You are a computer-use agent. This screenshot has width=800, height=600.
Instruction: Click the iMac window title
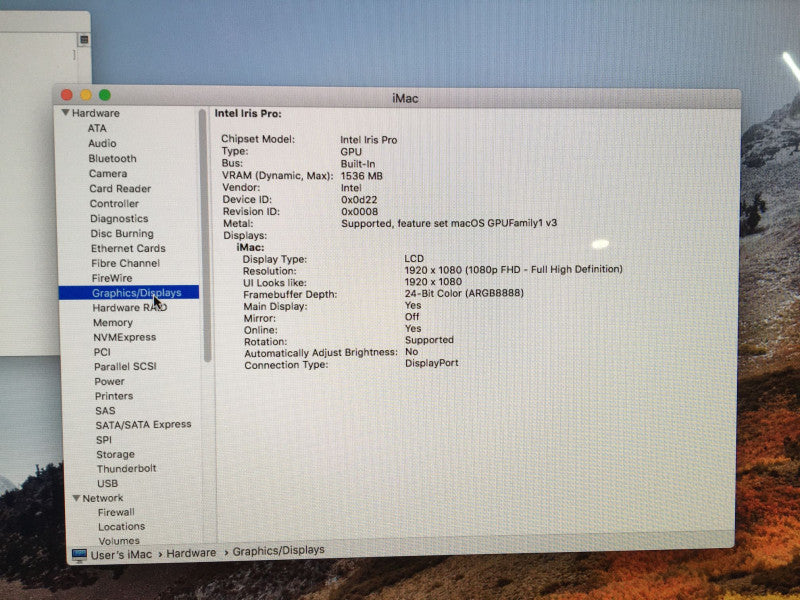tap(405, 98)
